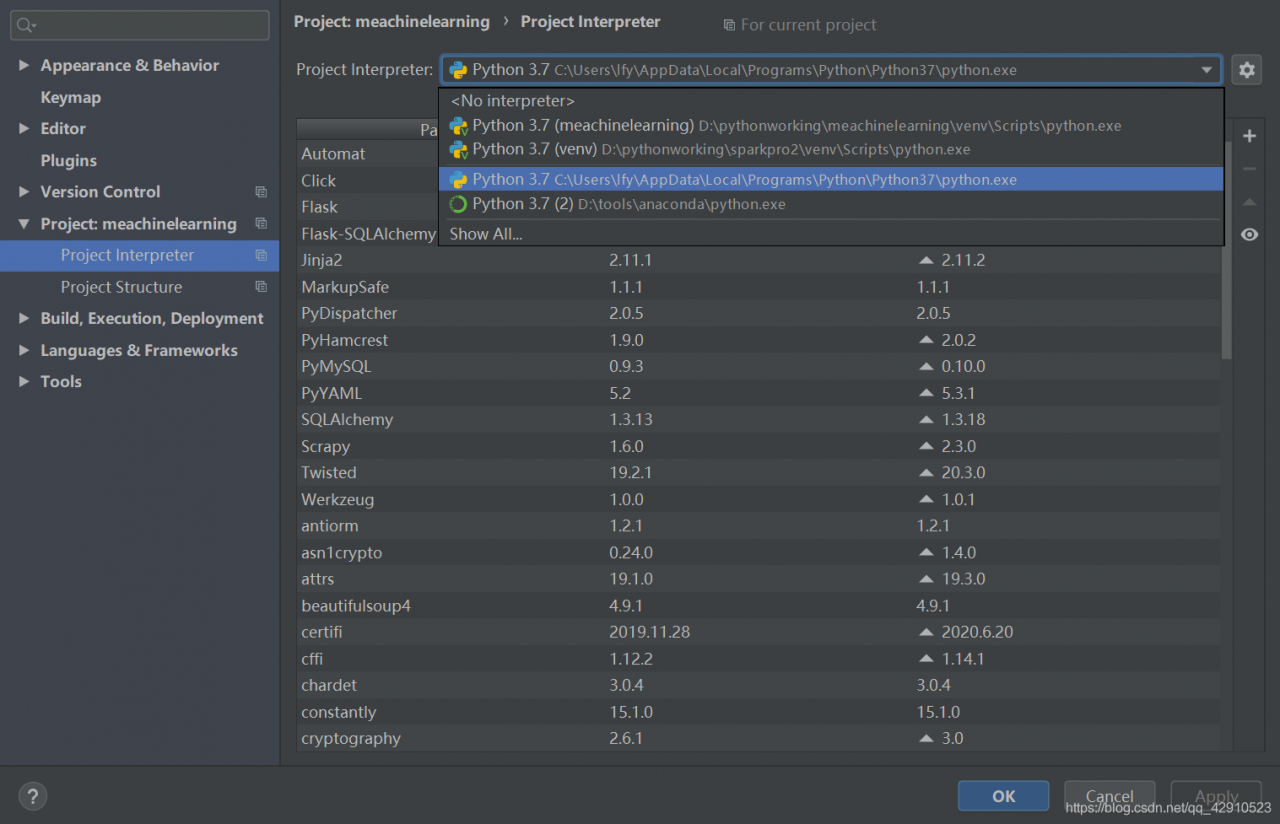Collapse the Project: meachinelearning section
The width and height of the screenshot is (1280, 824).
24,224
